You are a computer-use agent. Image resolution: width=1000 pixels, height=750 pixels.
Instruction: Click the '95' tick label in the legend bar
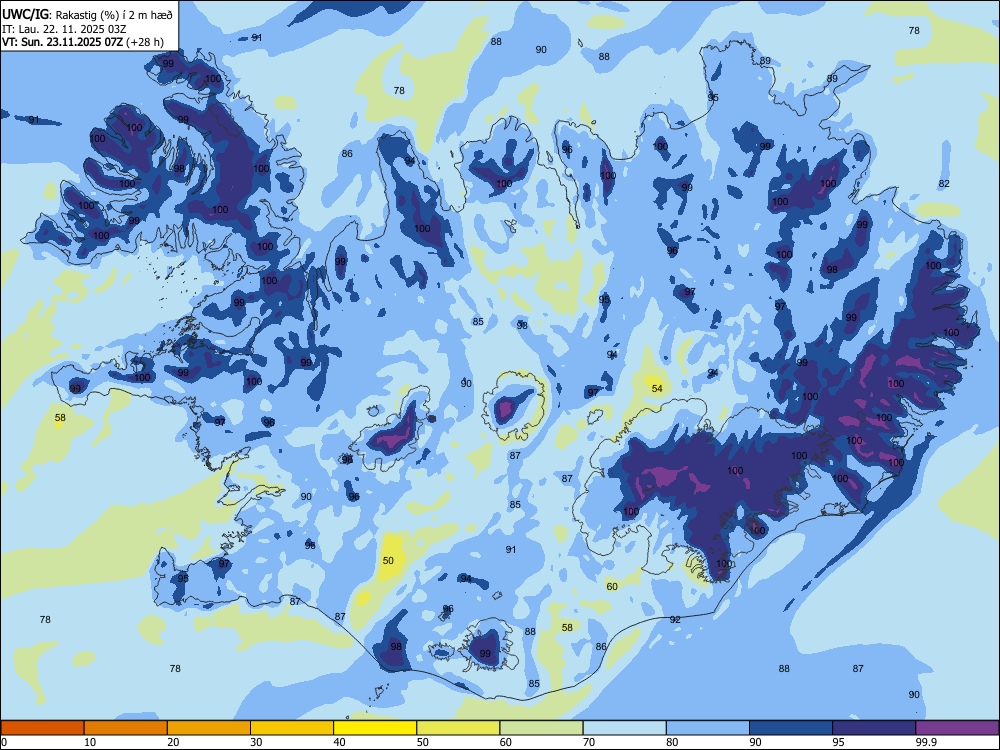coord(838,742)
